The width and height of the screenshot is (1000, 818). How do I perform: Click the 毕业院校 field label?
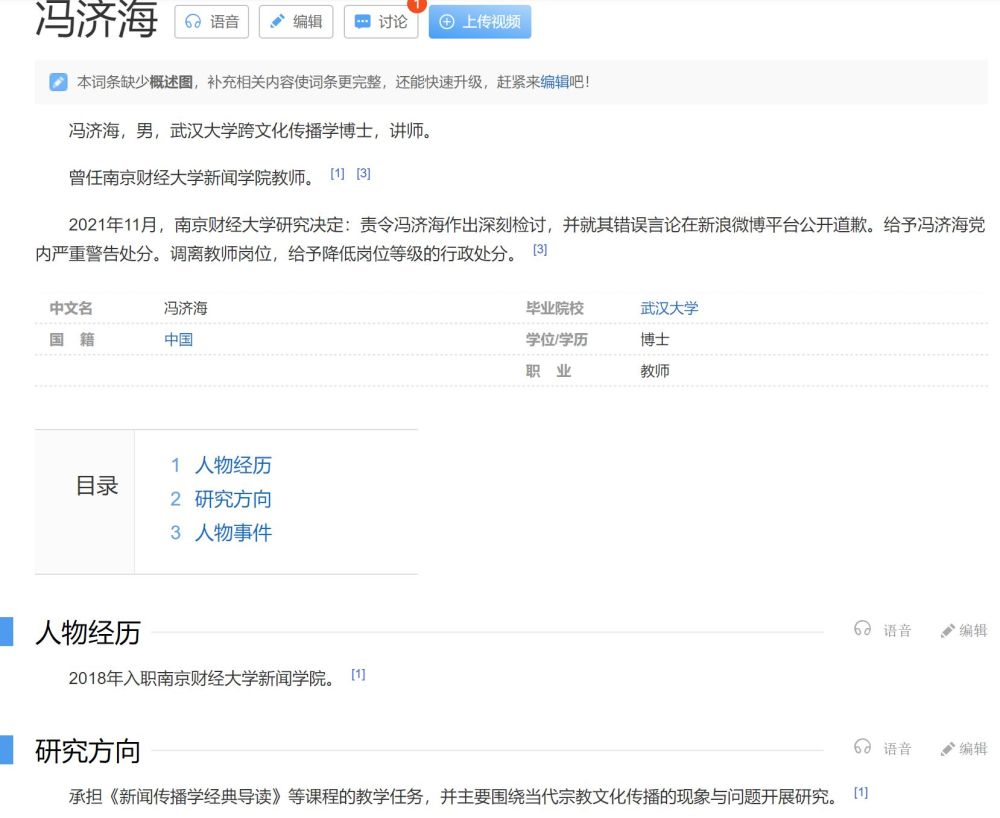pos(555,309)
